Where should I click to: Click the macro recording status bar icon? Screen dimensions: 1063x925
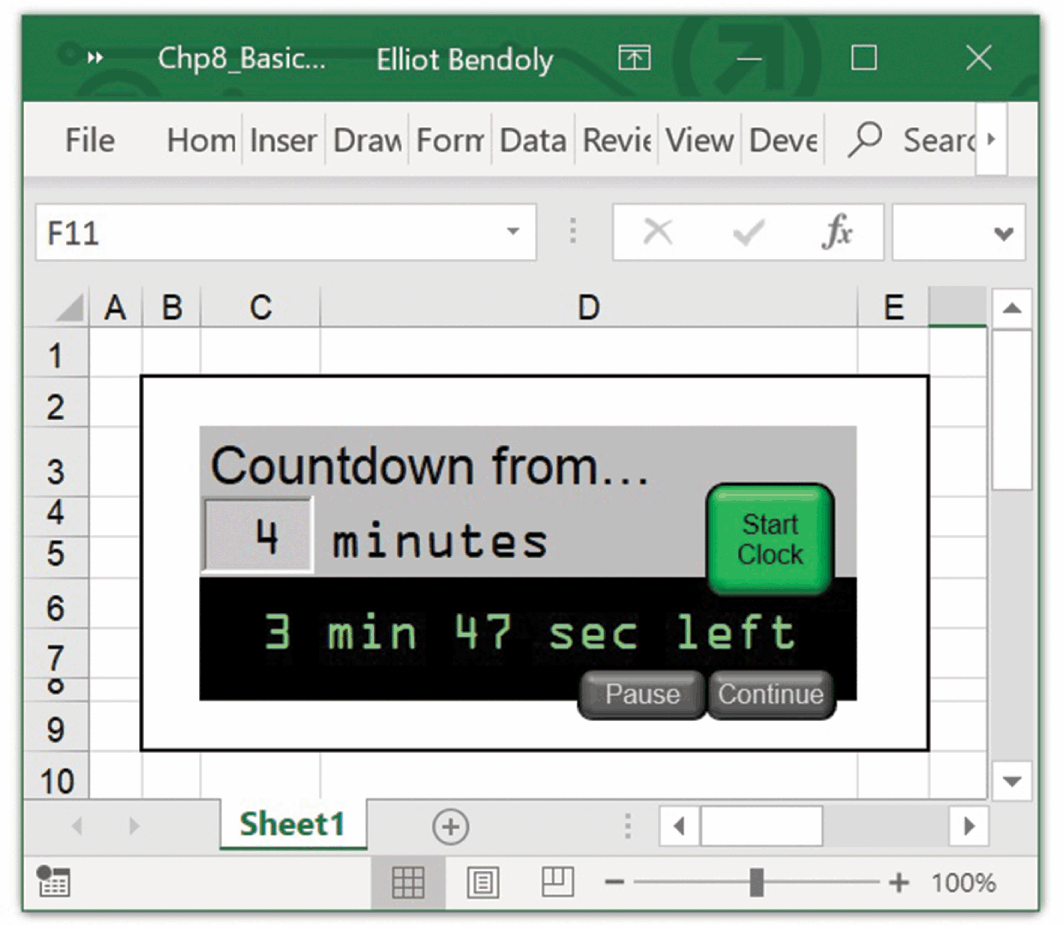coord(53,881)
